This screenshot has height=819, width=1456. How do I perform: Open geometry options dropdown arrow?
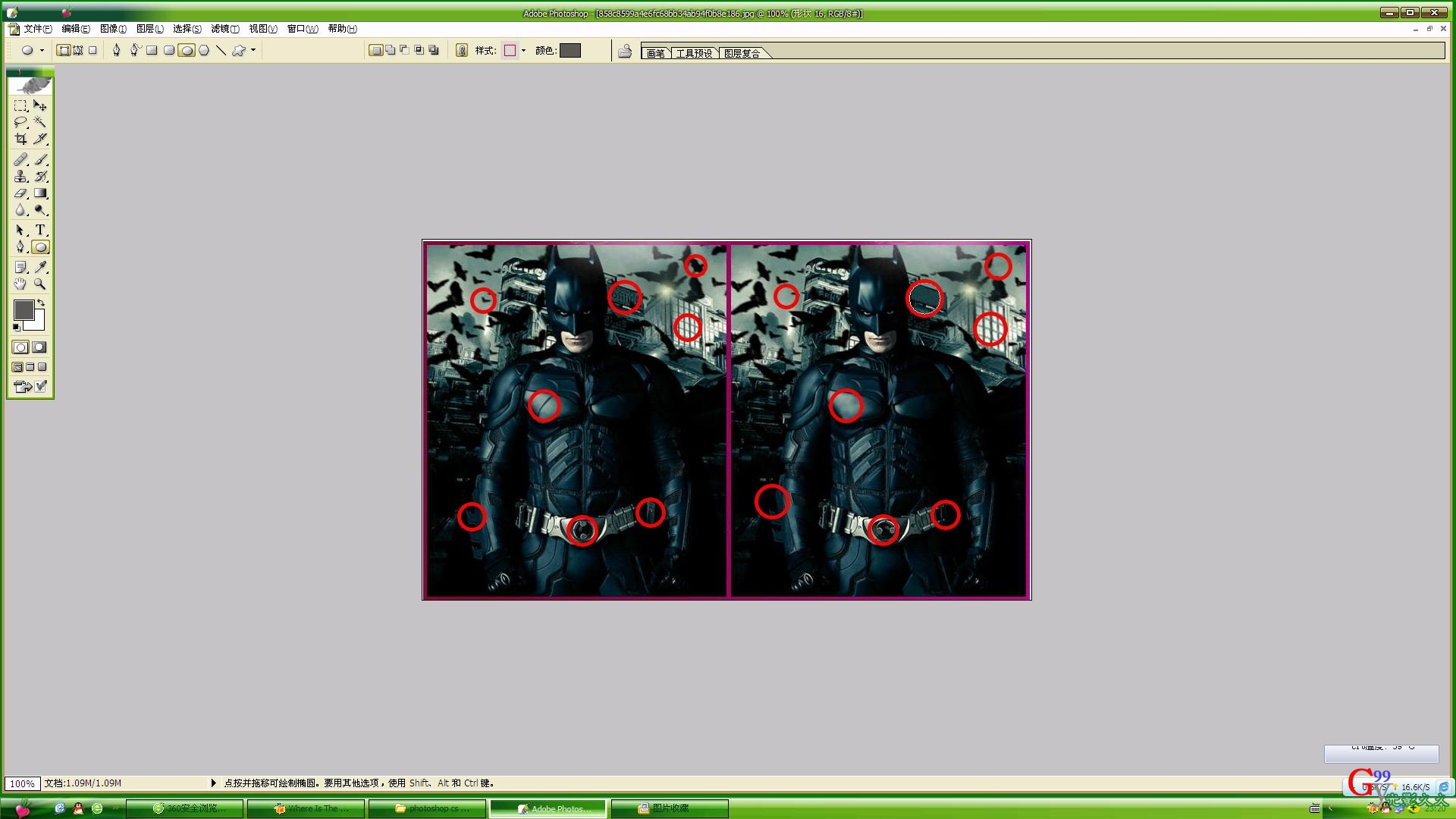click(253, 50)
